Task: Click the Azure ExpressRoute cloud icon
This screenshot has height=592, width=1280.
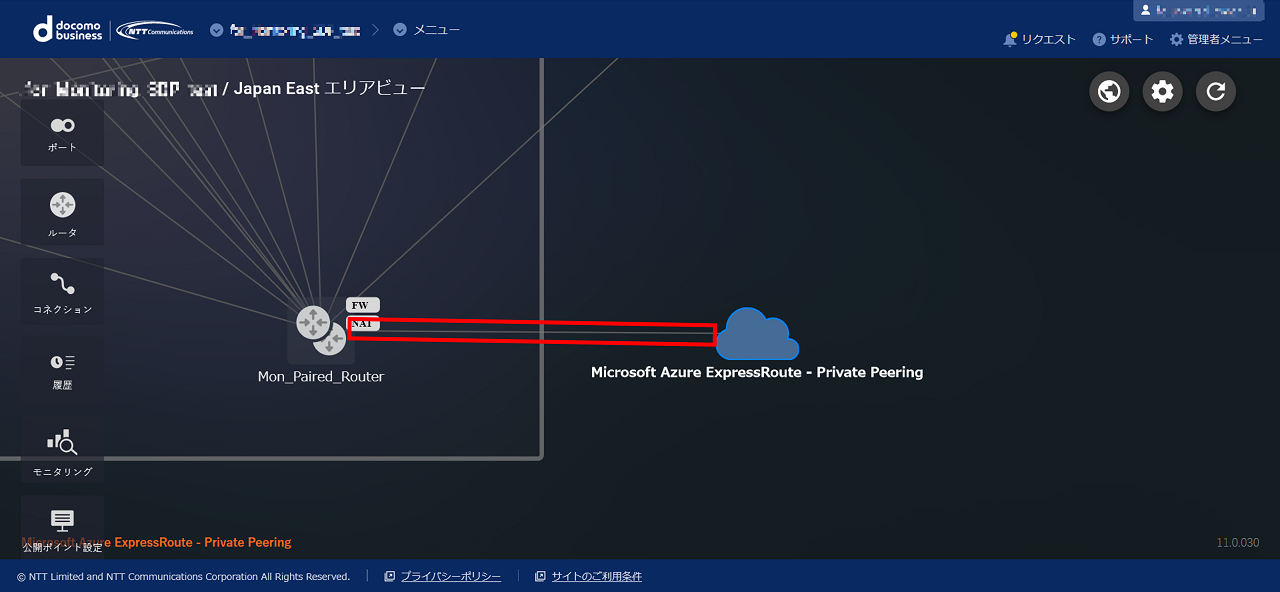Action: point(757,334)
